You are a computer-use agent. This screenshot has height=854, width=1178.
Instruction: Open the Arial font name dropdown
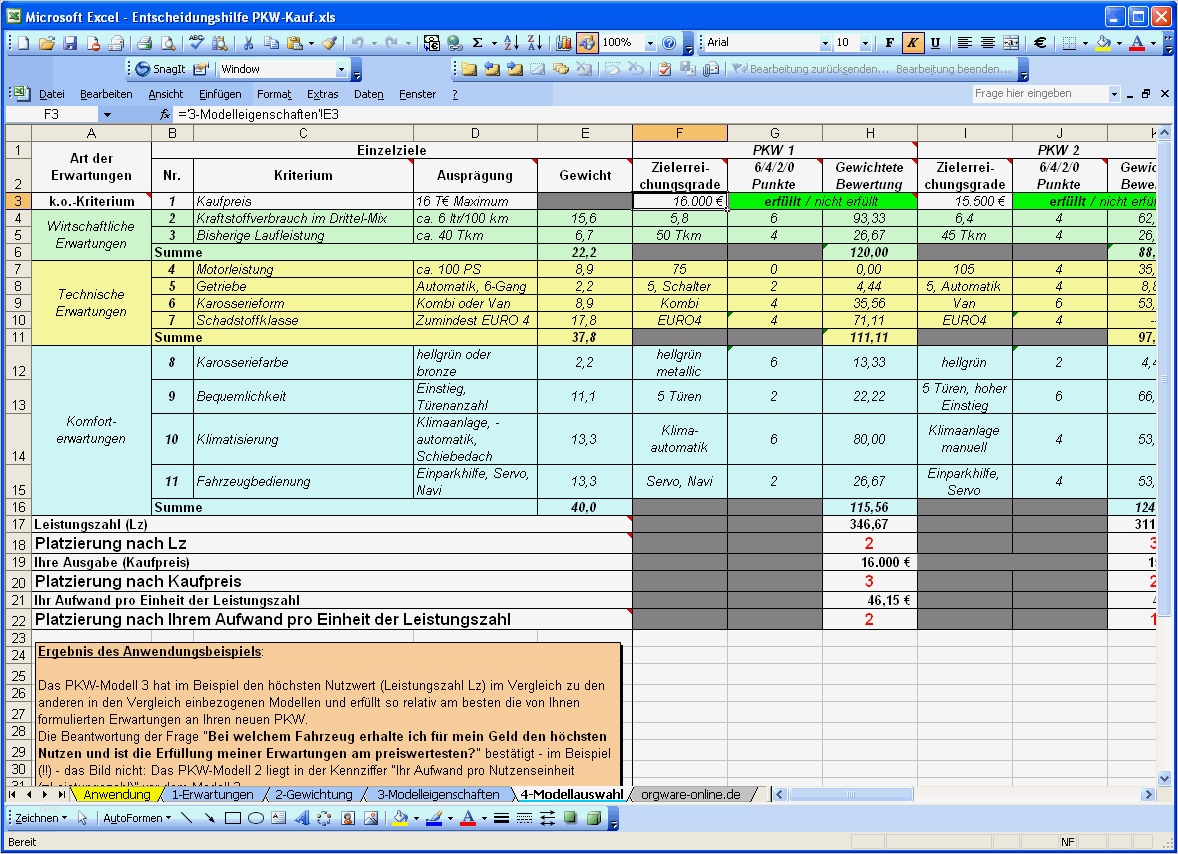click(825, 43)
